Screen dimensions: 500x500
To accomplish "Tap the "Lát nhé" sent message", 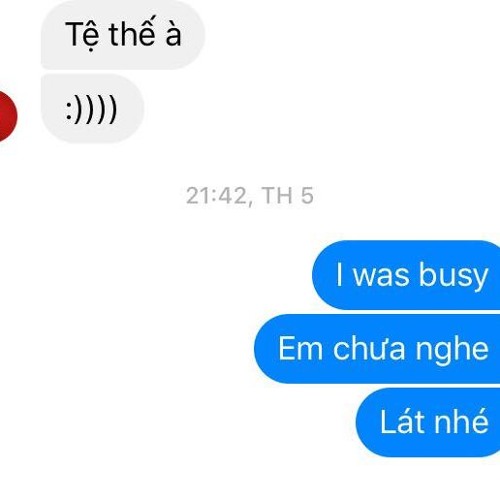I will pyautogui.click(x=428, y=422).
